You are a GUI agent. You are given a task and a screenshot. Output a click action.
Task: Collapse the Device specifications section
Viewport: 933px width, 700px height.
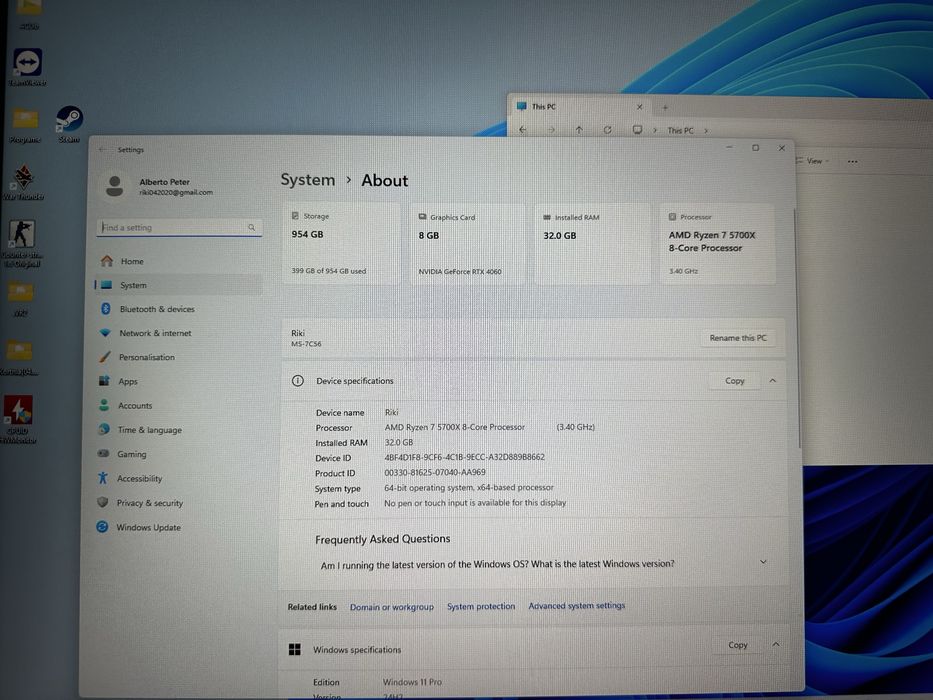click(772, 380)
